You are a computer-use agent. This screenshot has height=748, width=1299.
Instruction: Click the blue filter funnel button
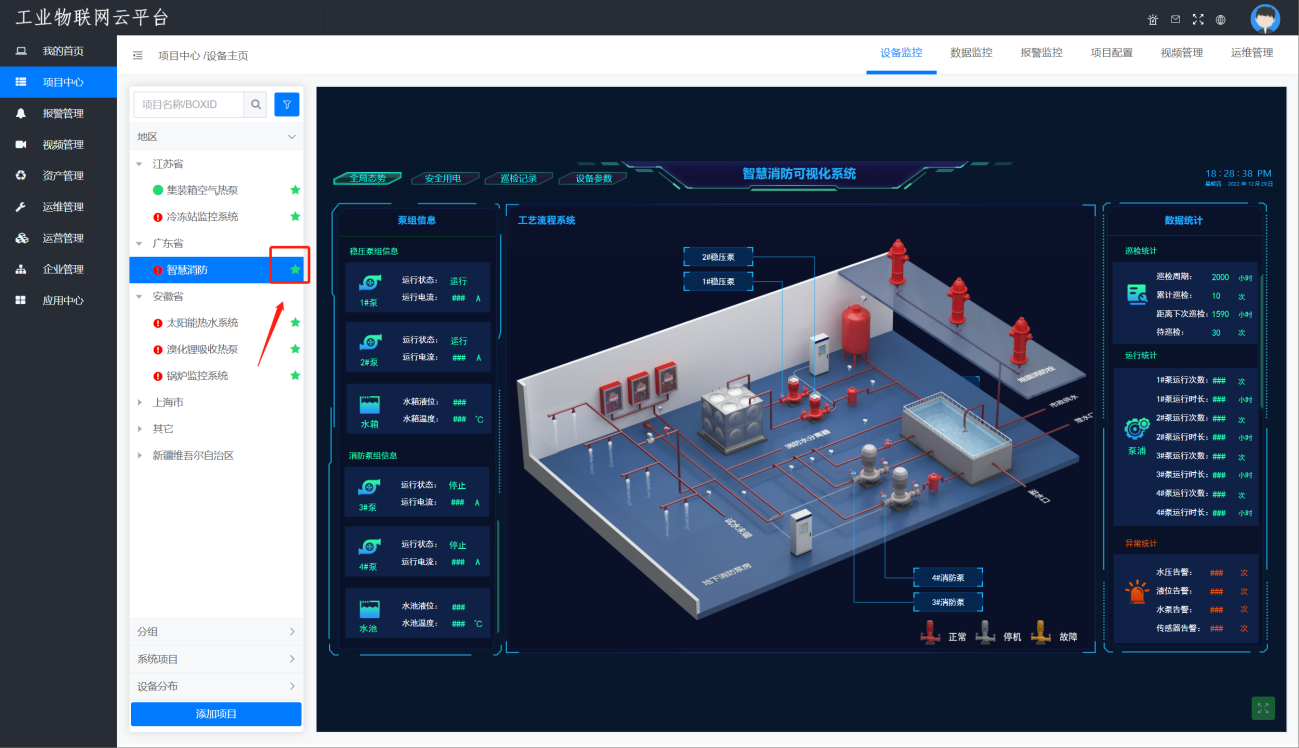pyautogui.click(x=287, y=104)
